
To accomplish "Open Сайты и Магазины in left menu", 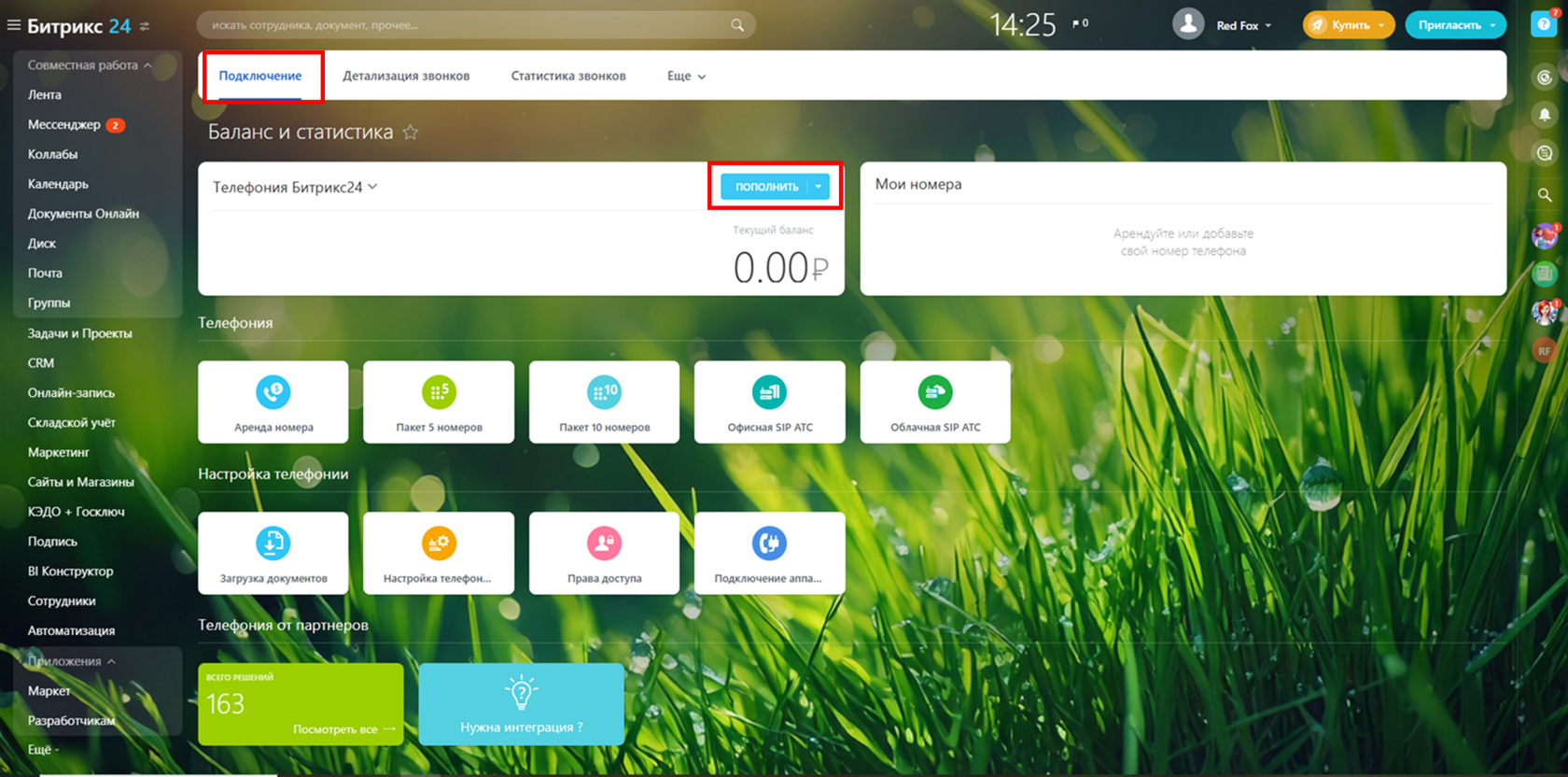I will 81,483.
